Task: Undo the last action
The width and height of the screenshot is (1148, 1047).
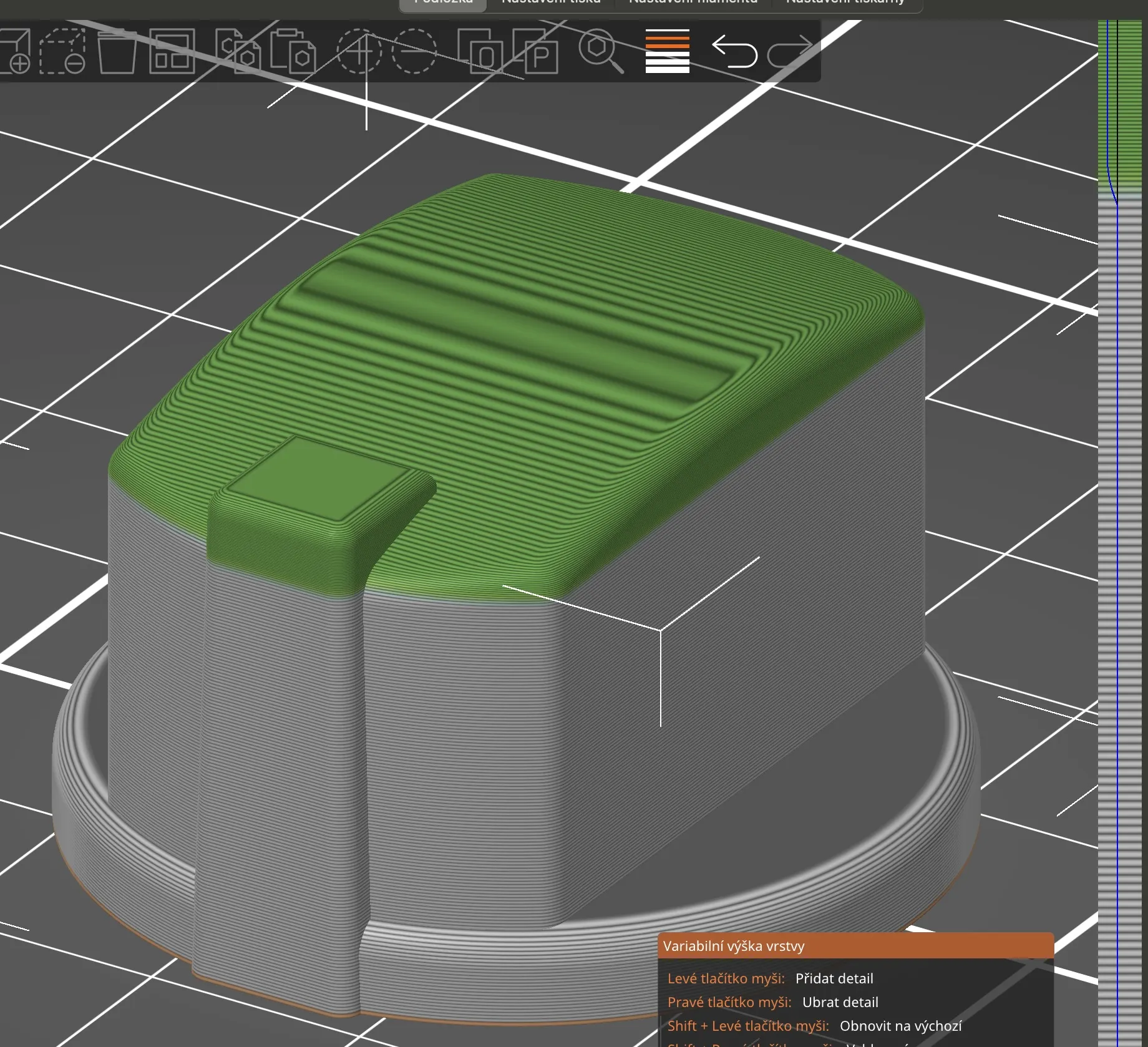Action: pos(734,51)
